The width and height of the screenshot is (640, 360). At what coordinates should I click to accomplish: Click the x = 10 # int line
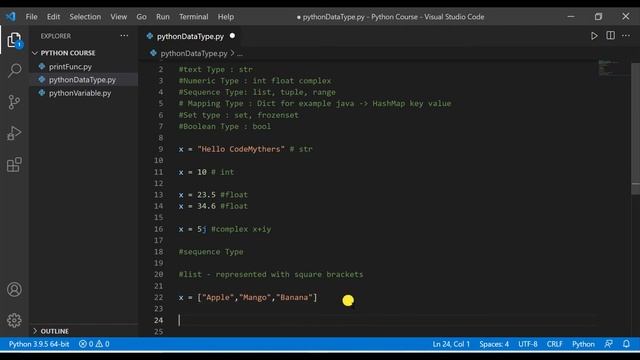click(x=206, y=172)
